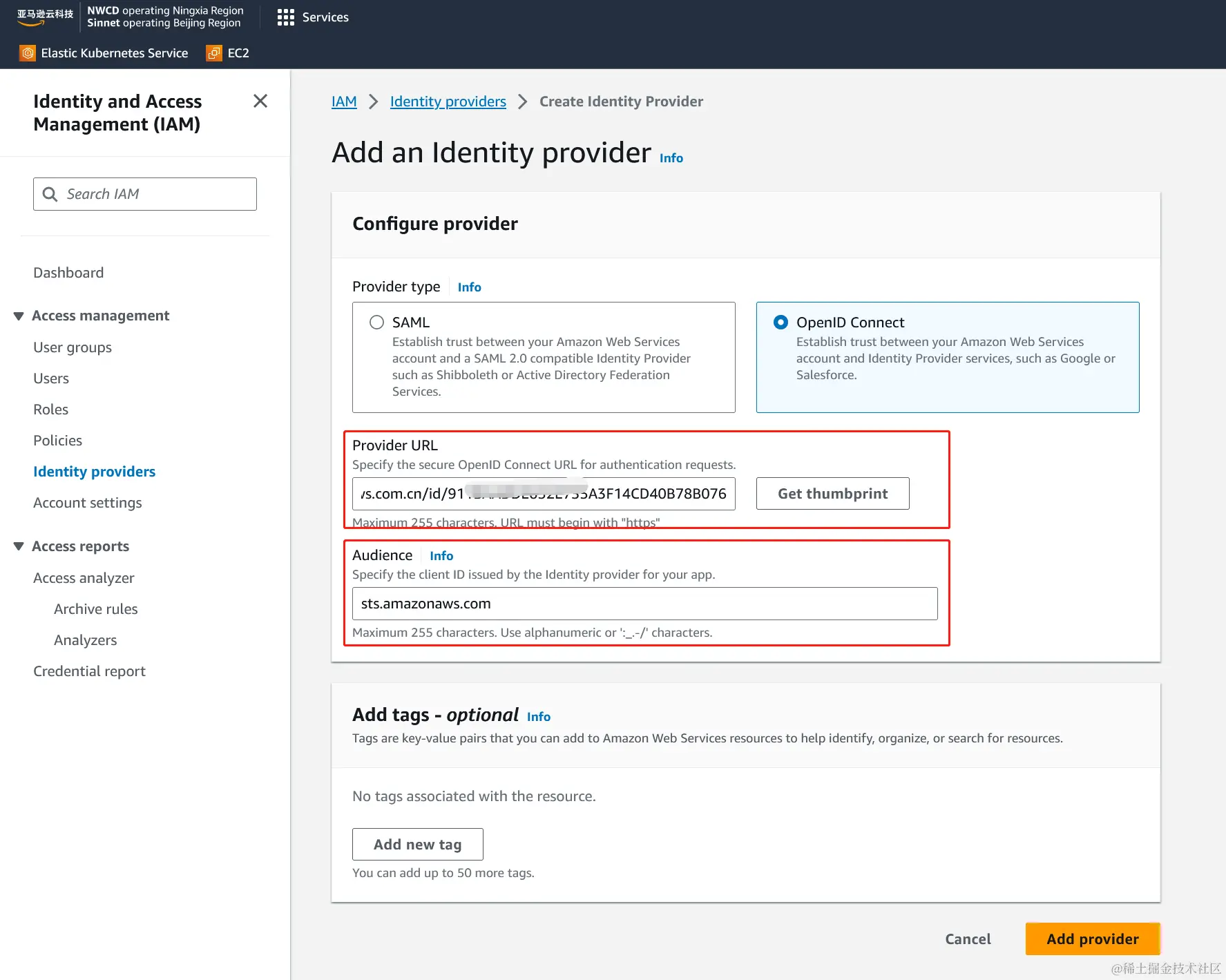Open Provider type Info link
Viewport: 1226px width, 980px height.
[x=470, y=287]
